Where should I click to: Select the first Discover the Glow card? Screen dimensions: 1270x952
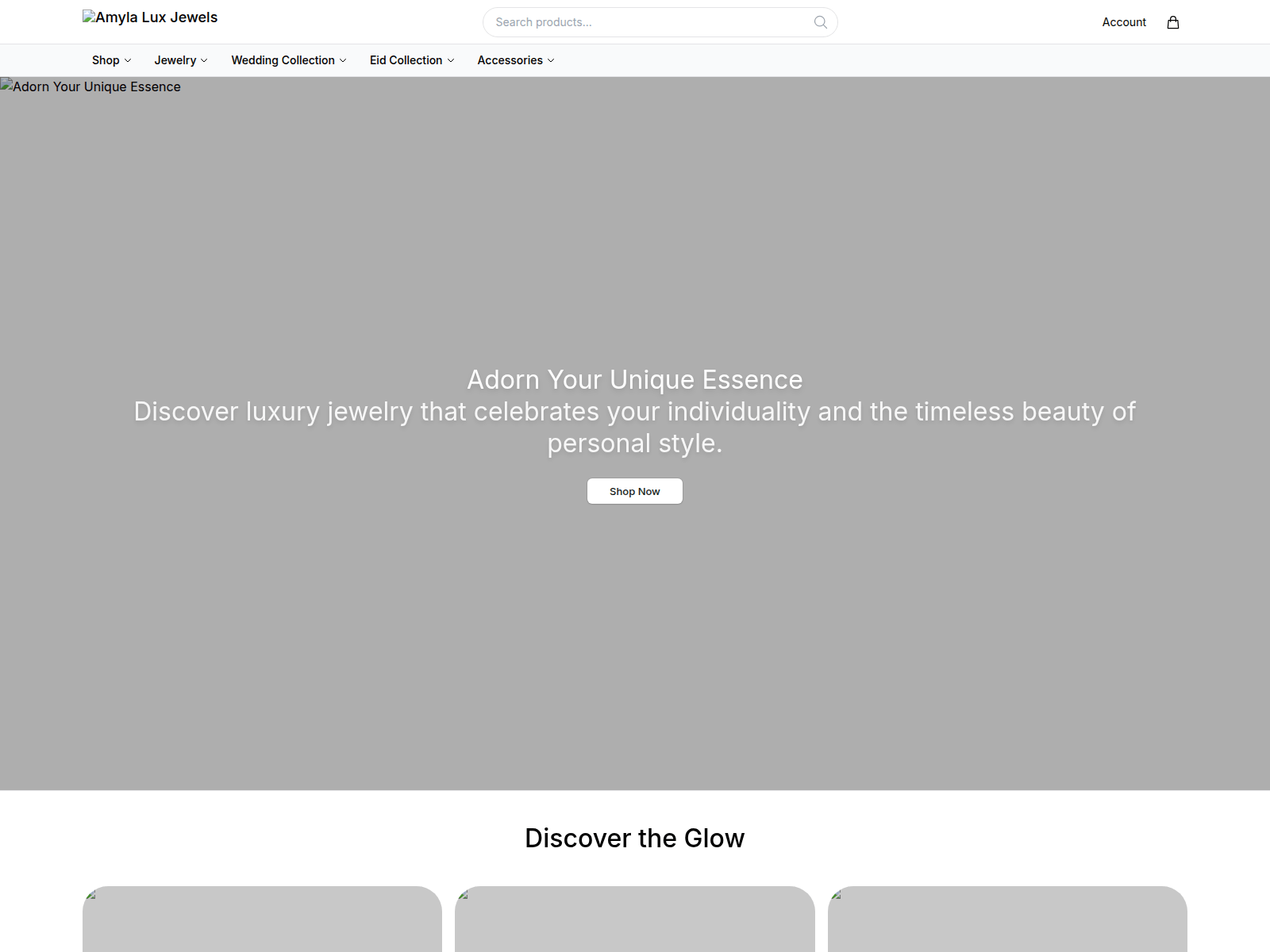coord(262,919)
